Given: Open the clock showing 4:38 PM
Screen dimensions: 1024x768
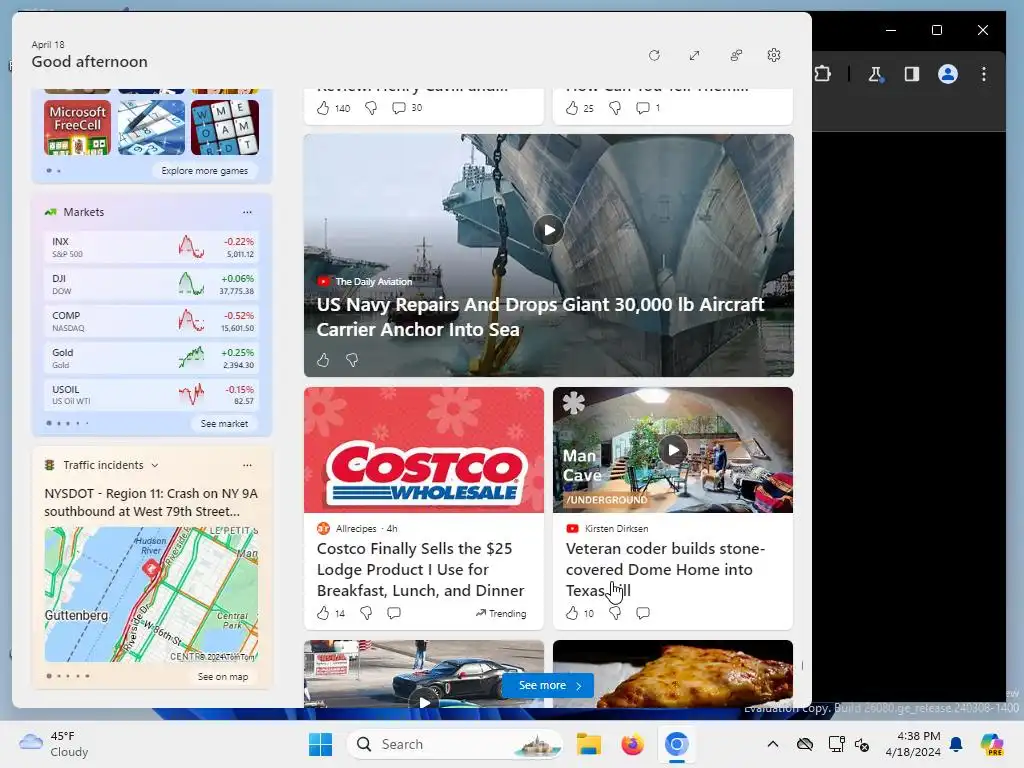Looking at the screenshot, I should pyautogui.click(x=913, y=744).
